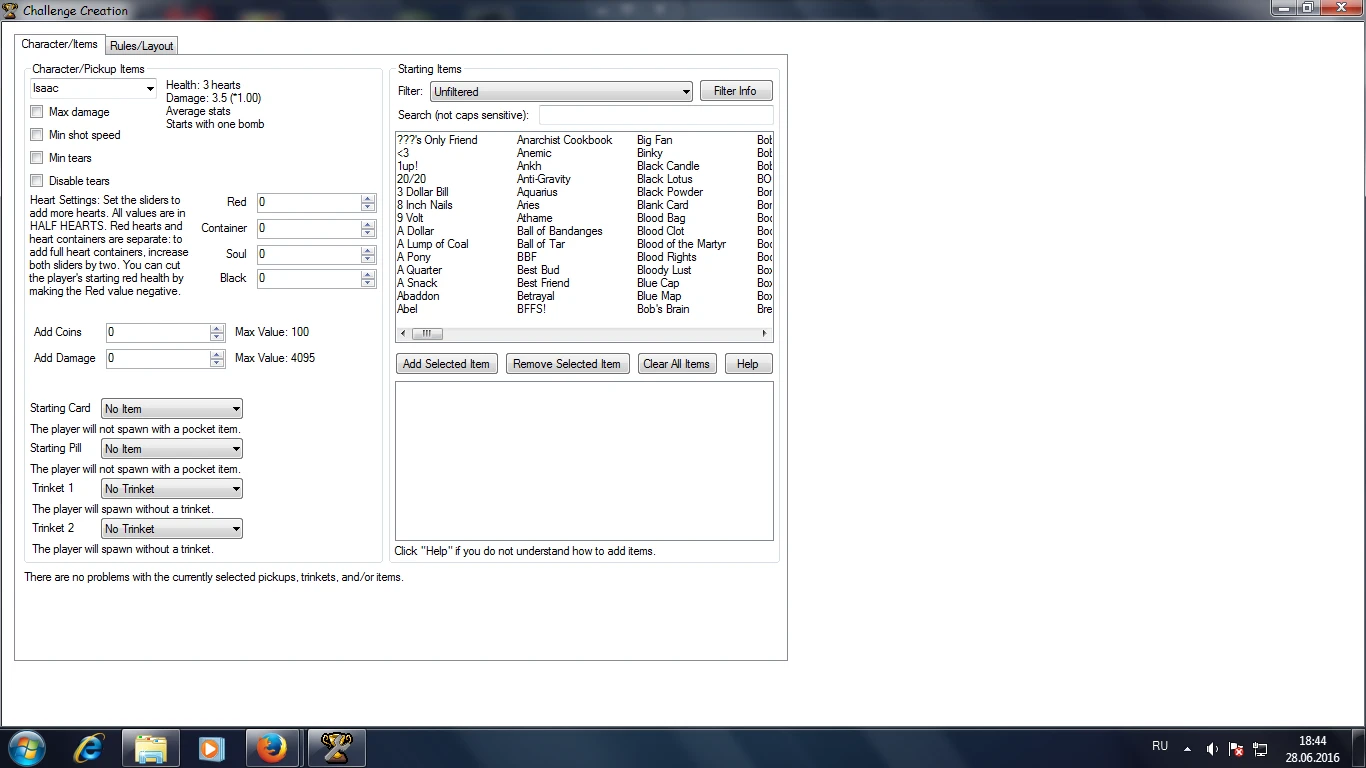Click the Black hearts value field
Viewport: 1366px width, 768px height.
(309, 278)
